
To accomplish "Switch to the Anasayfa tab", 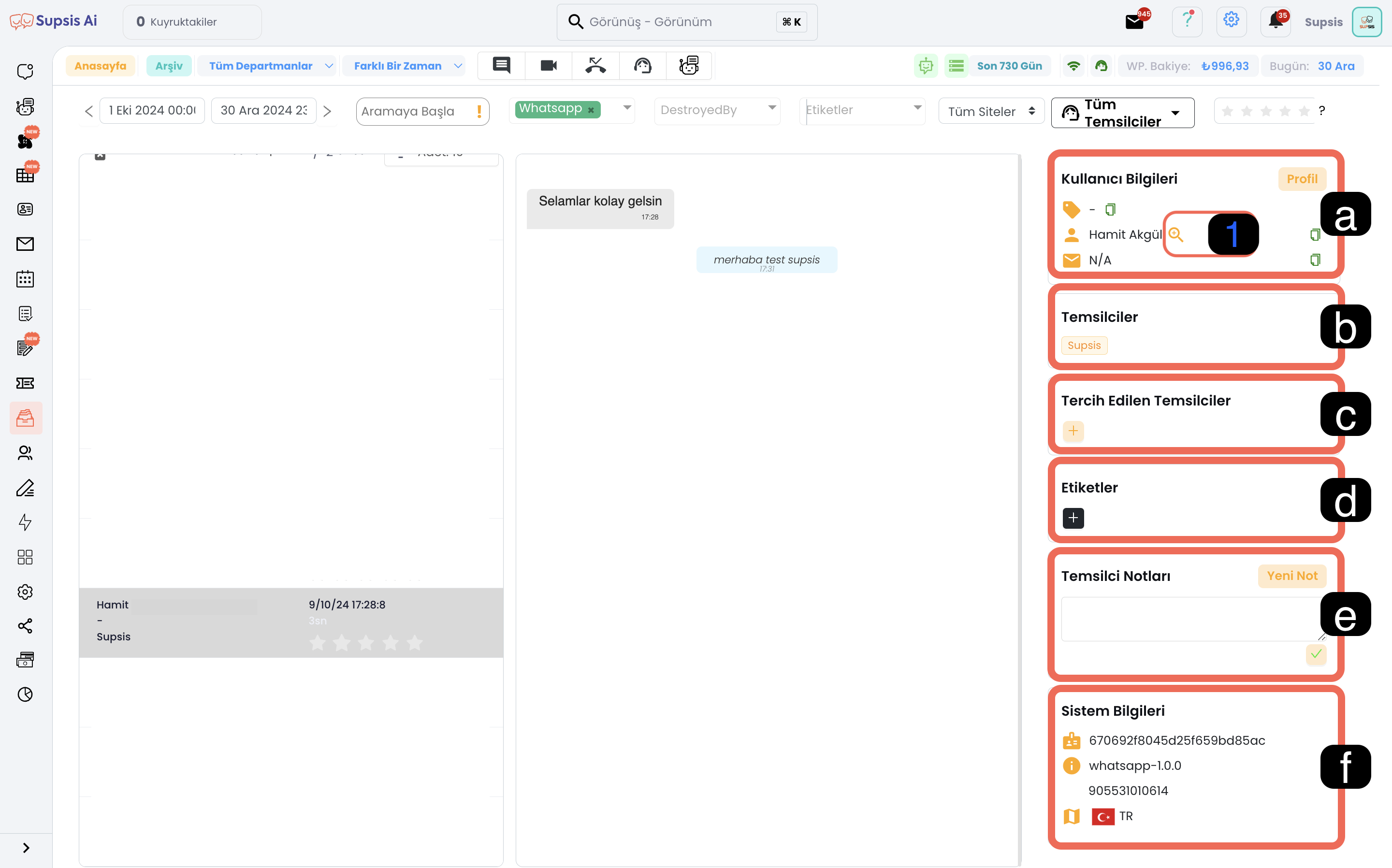I will (x=101, y=66).
